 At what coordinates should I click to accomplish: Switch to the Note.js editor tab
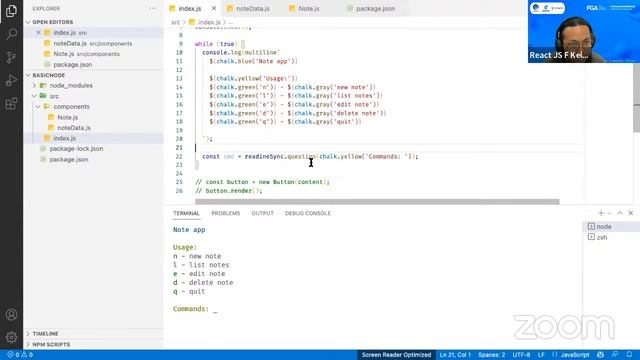tap(304, 9)
